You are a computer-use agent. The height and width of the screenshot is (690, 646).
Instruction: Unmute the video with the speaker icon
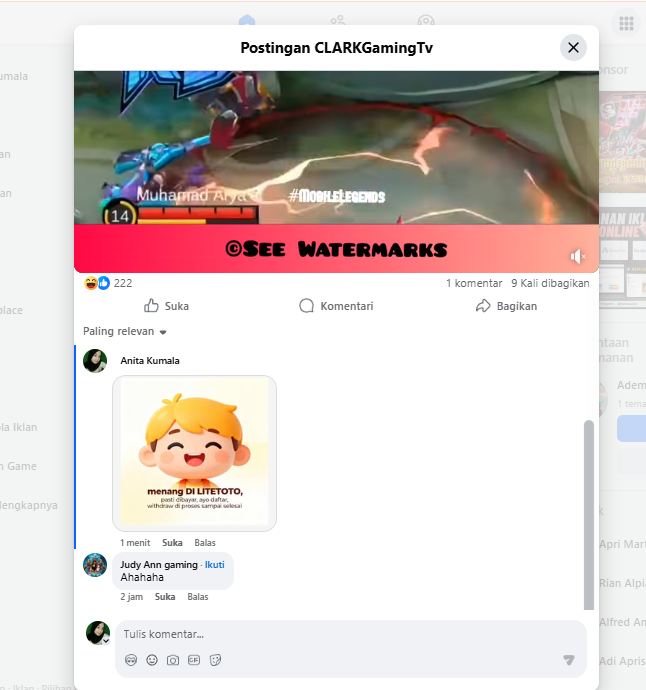pyautogui.click(x=577, y=256)
